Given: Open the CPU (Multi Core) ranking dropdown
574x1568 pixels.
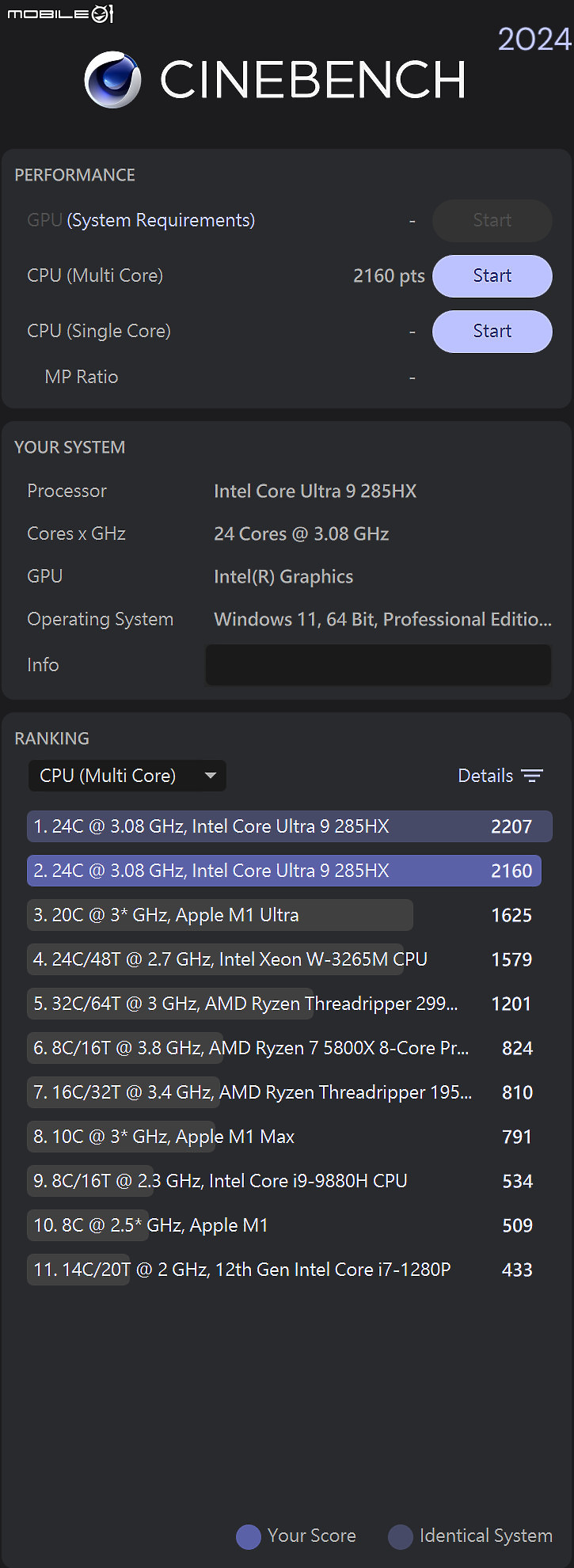Looking at the screenshot, I should (x=127, y=776).
